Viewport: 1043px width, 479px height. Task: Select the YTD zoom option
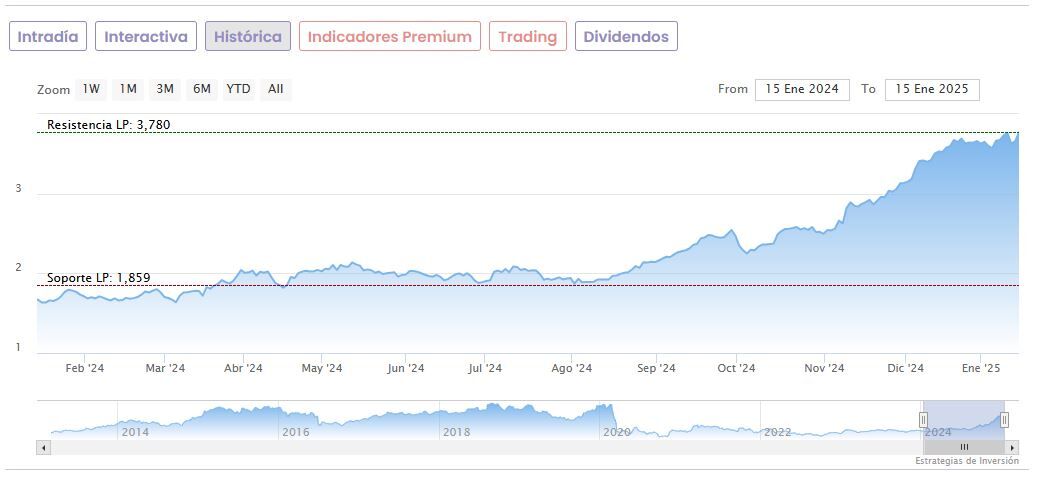(238, 89)
